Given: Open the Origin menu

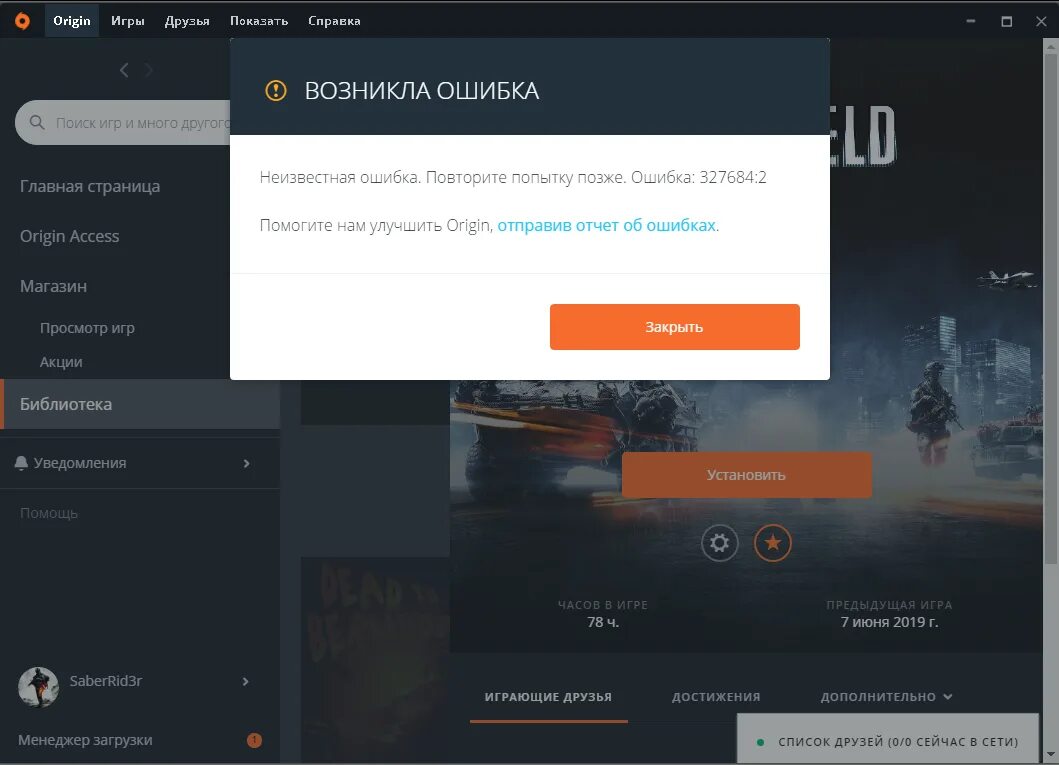Looking at the screenshot, I should click(72, 21).
